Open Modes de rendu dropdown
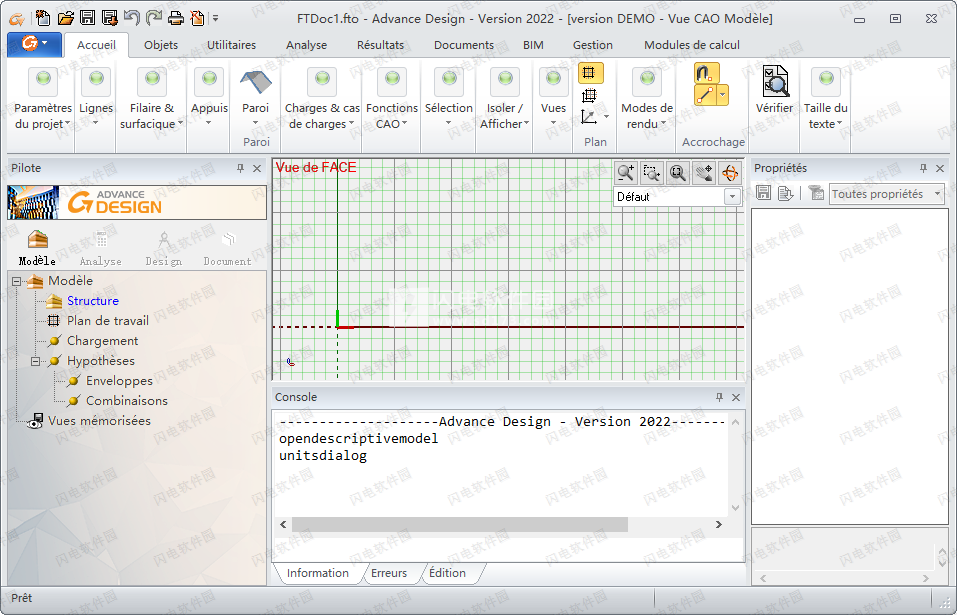 pos(647,99)
